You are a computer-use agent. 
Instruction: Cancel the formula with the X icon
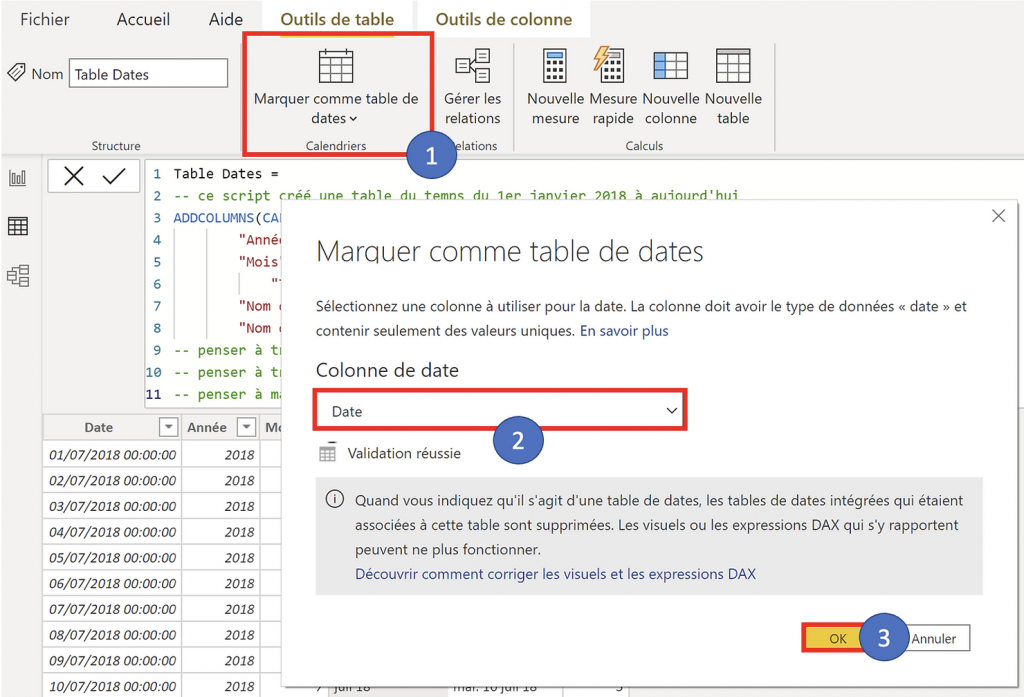74,176
